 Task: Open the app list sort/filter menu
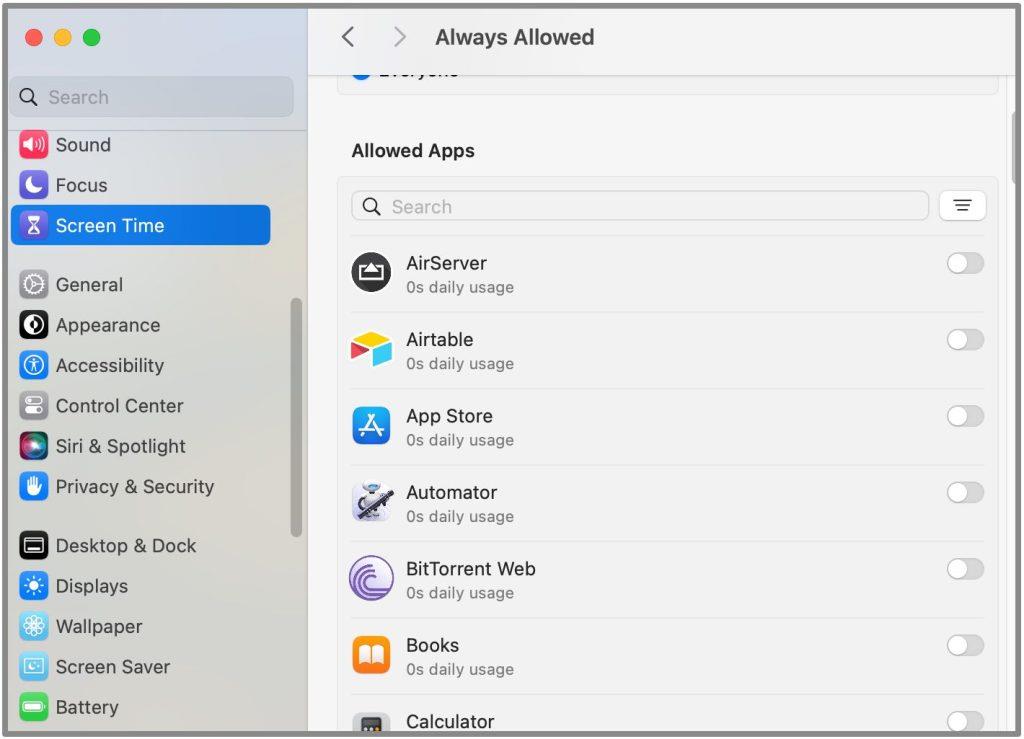tap(962, 206)
